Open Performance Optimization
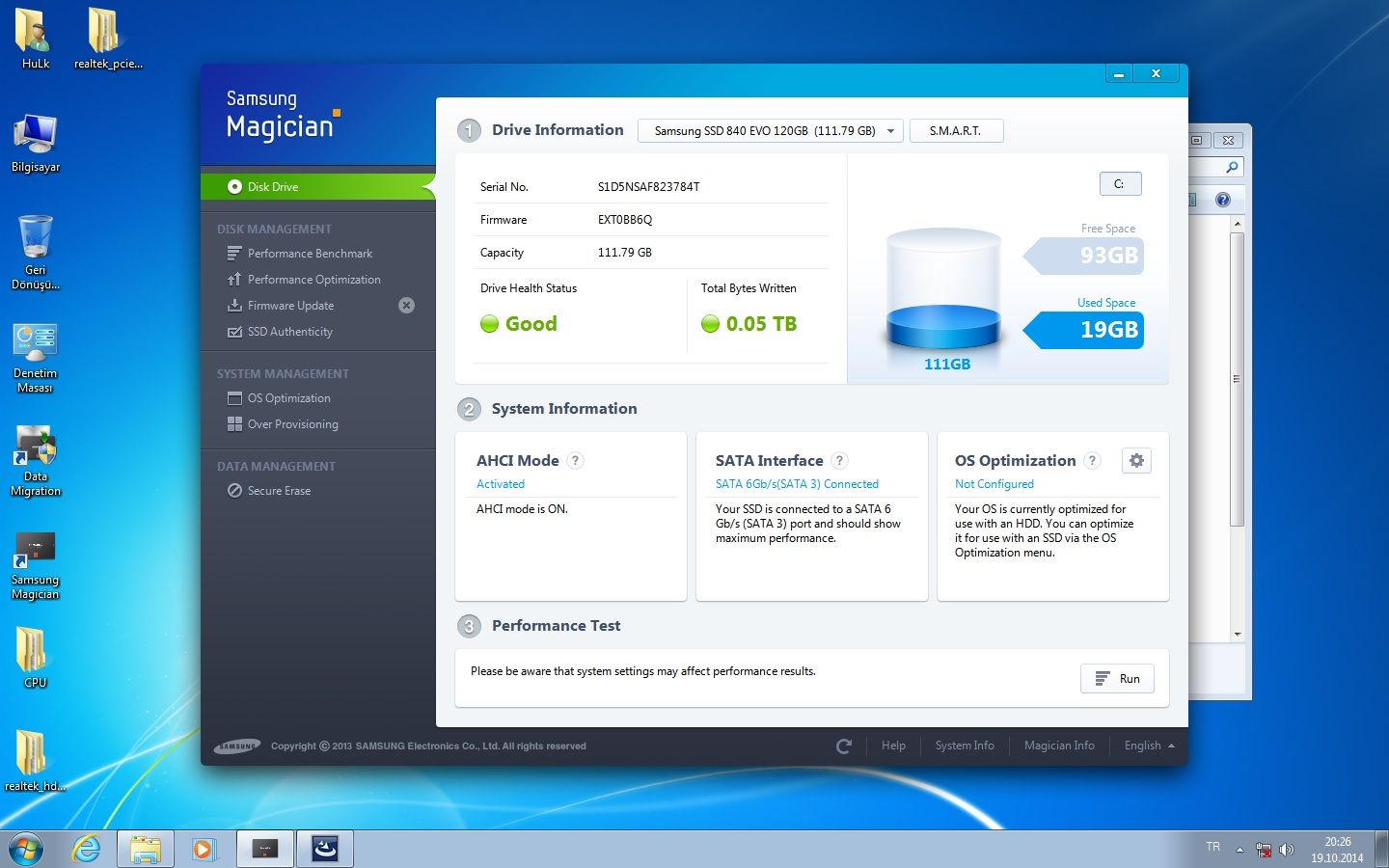 coord(313,280)
